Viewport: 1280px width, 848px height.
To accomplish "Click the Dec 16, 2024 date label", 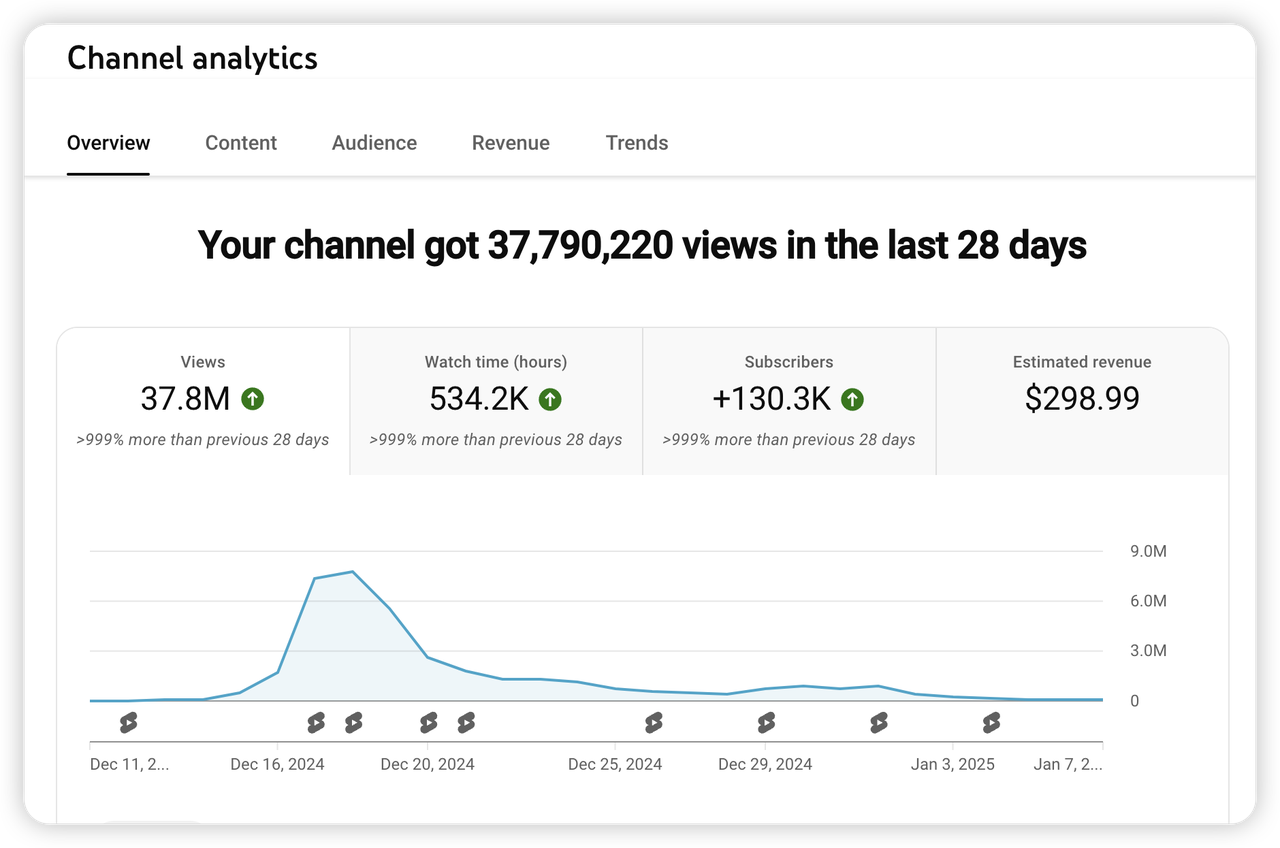I will click(277, 764).
